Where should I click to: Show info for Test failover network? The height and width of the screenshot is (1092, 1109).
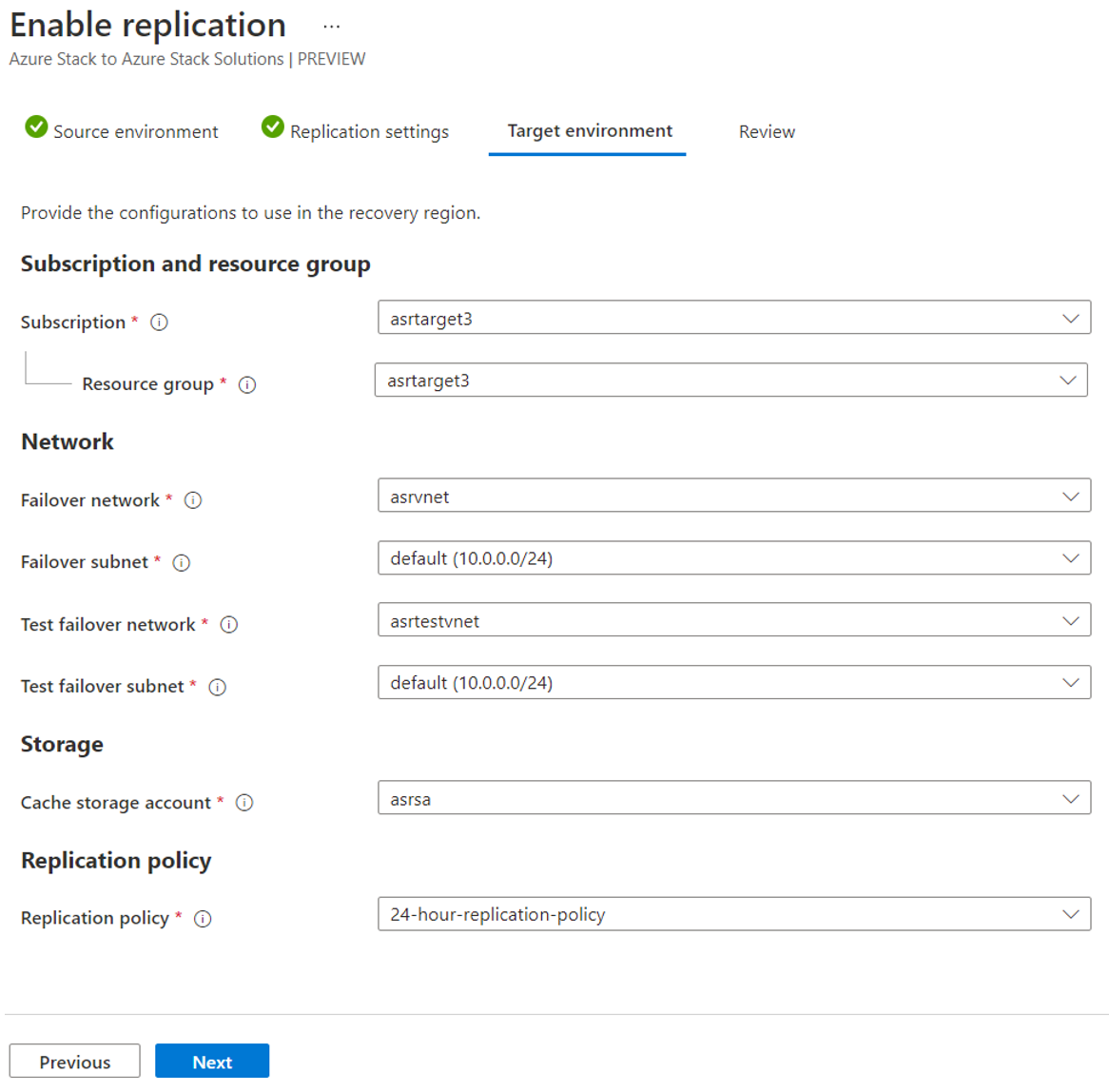tap(229, 625)
